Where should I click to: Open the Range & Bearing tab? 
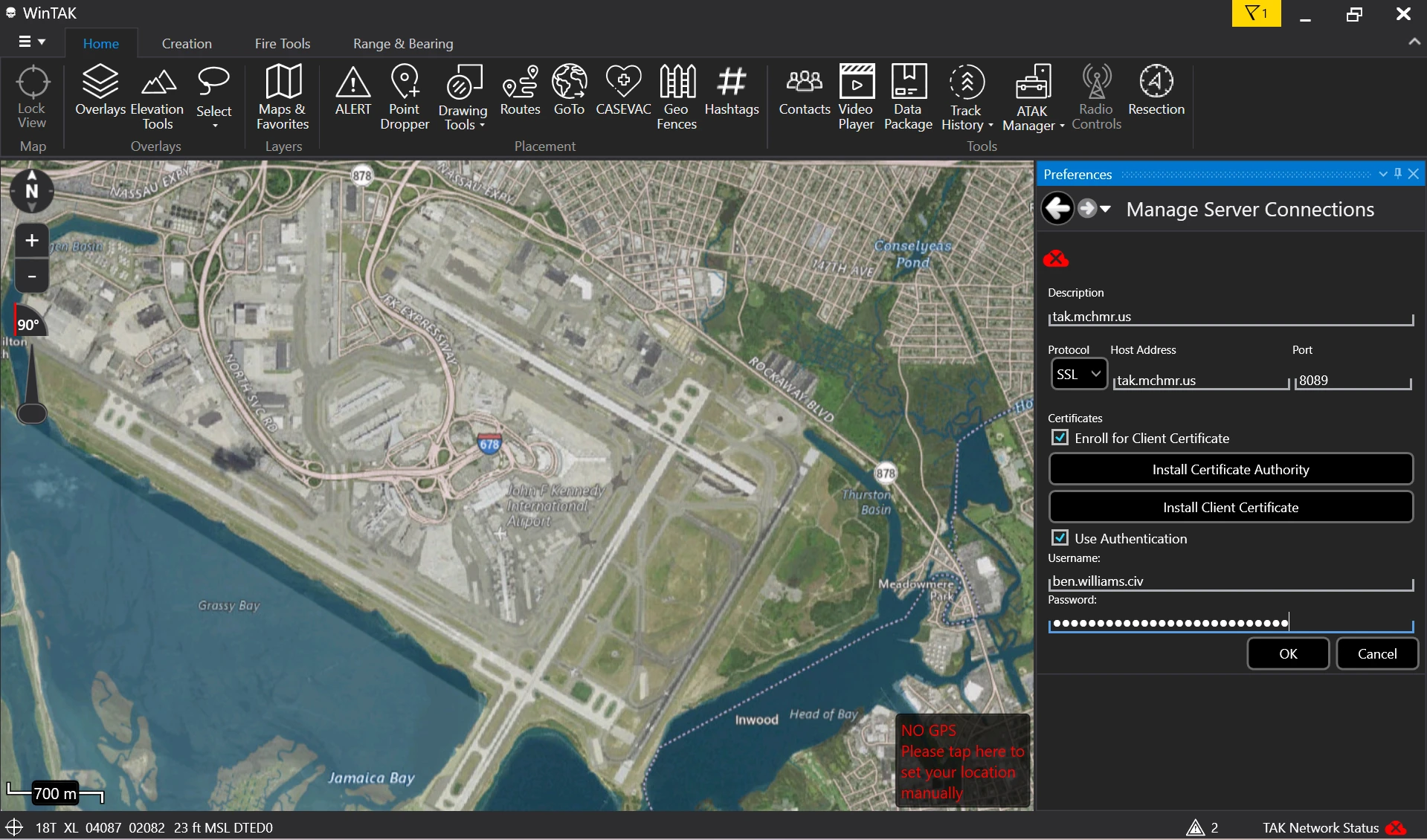tap(403, 44)
